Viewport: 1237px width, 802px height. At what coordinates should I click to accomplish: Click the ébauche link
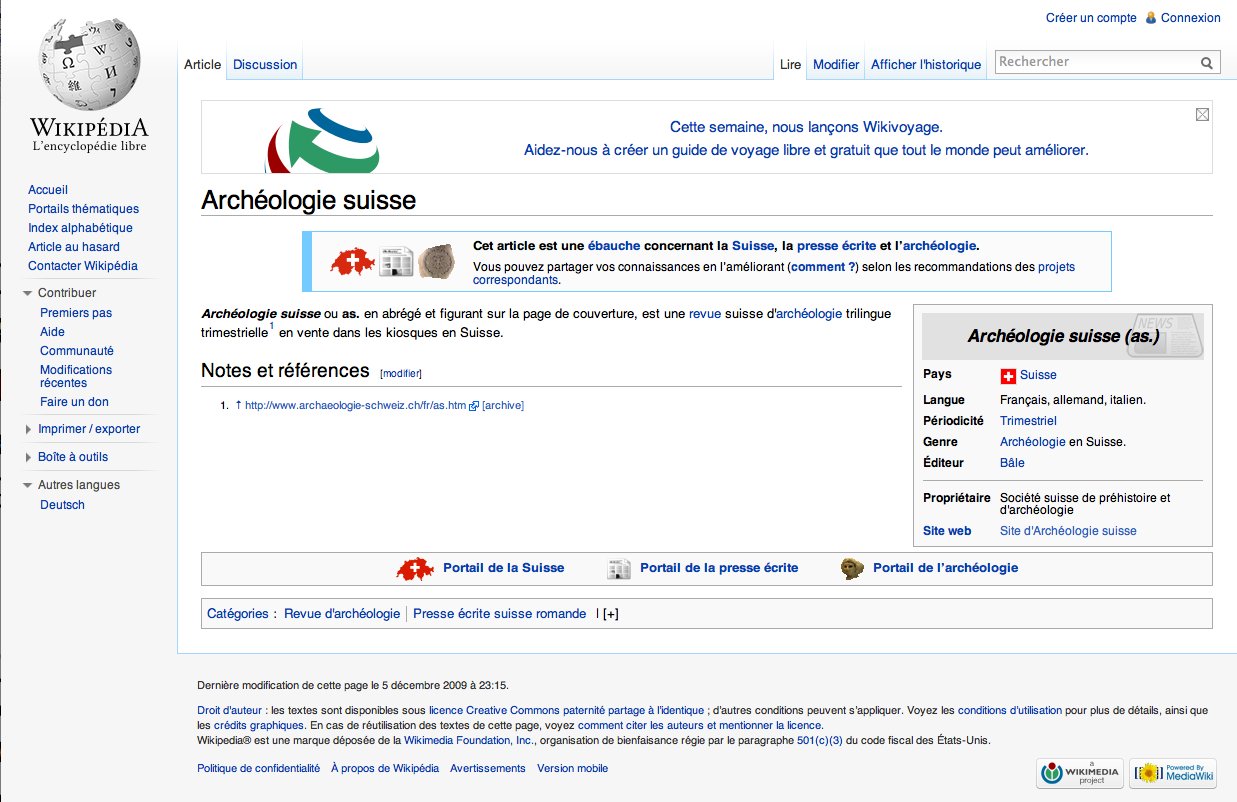(x=613, y=246)
